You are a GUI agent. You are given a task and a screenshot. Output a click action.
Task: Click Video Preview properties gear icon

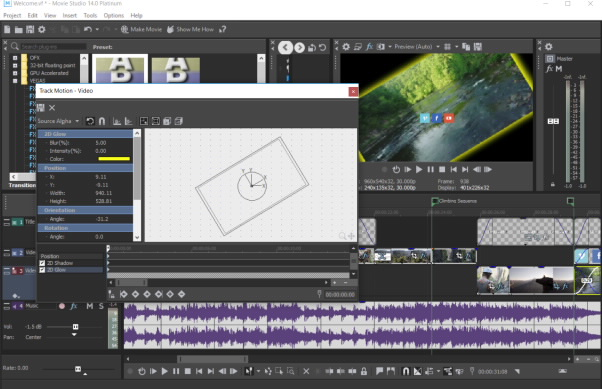point(346,46)
